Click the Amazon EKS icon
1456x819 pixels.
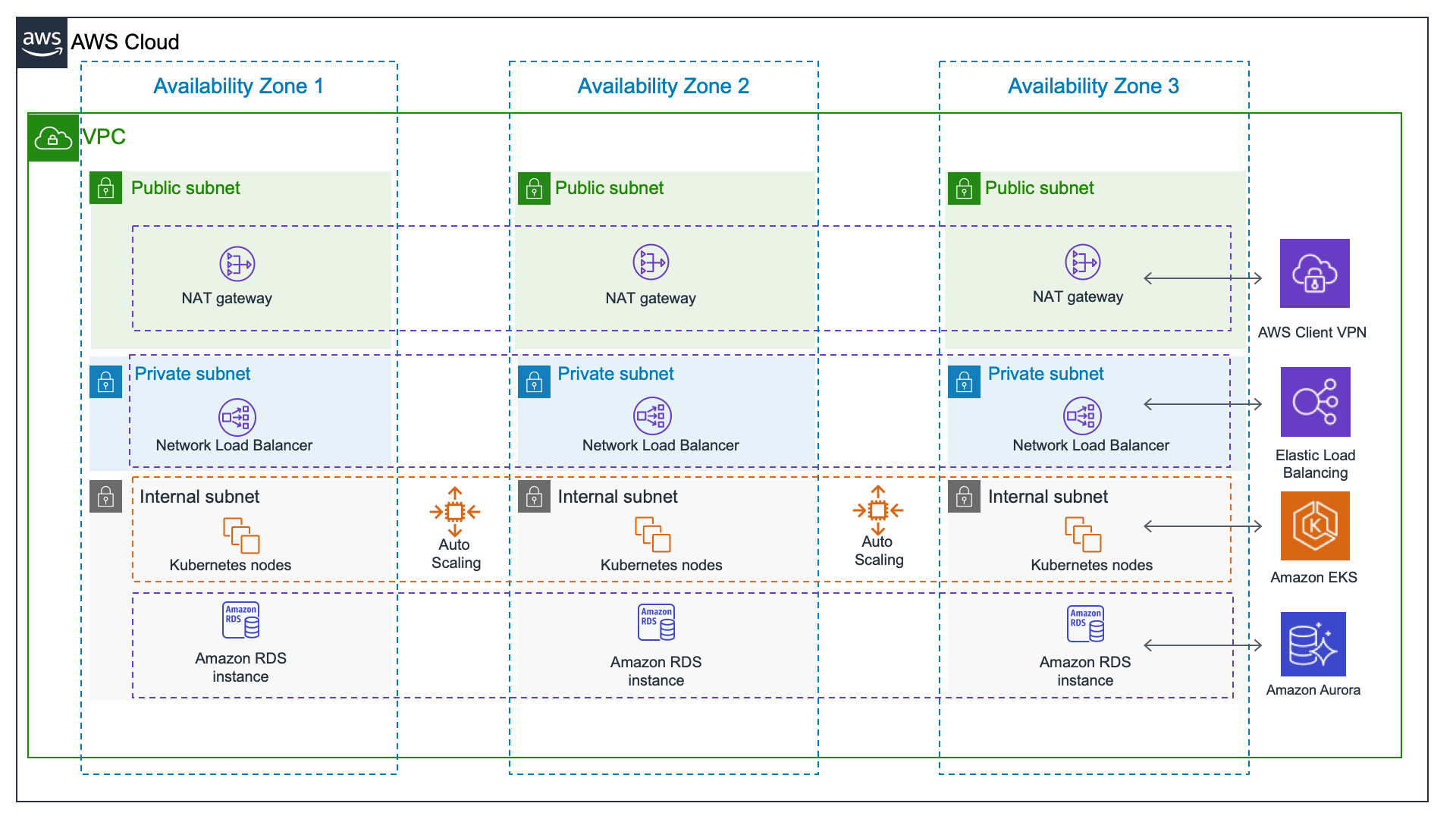[x=1316, y=526]
